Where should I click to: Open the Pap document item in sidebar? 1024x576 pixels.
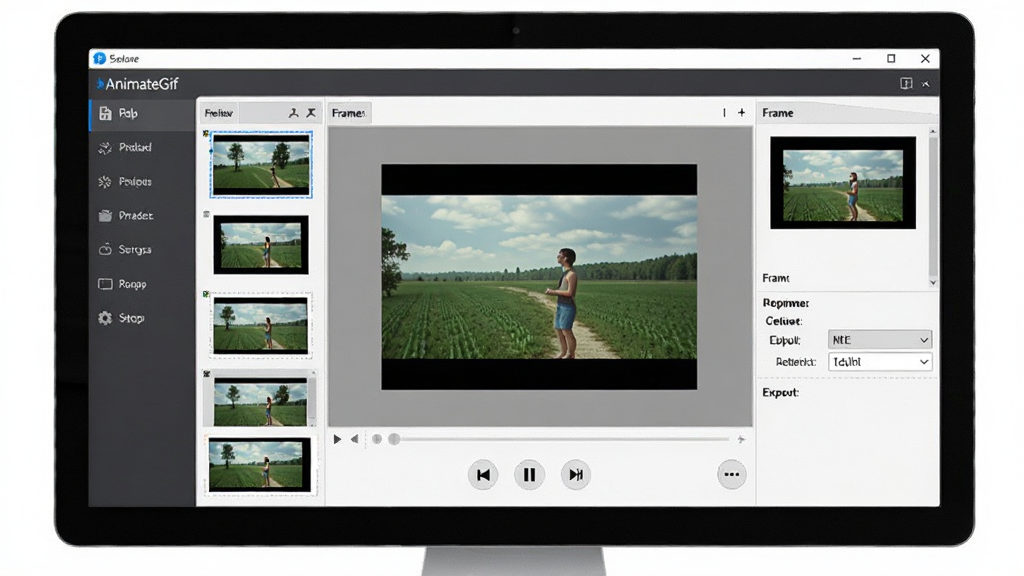tap(142, 114)
